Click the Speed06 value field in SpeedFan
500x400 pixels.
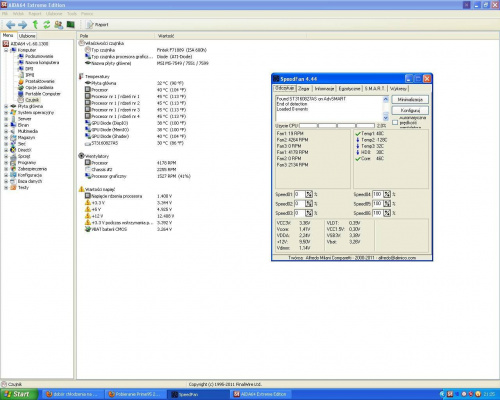377,213
